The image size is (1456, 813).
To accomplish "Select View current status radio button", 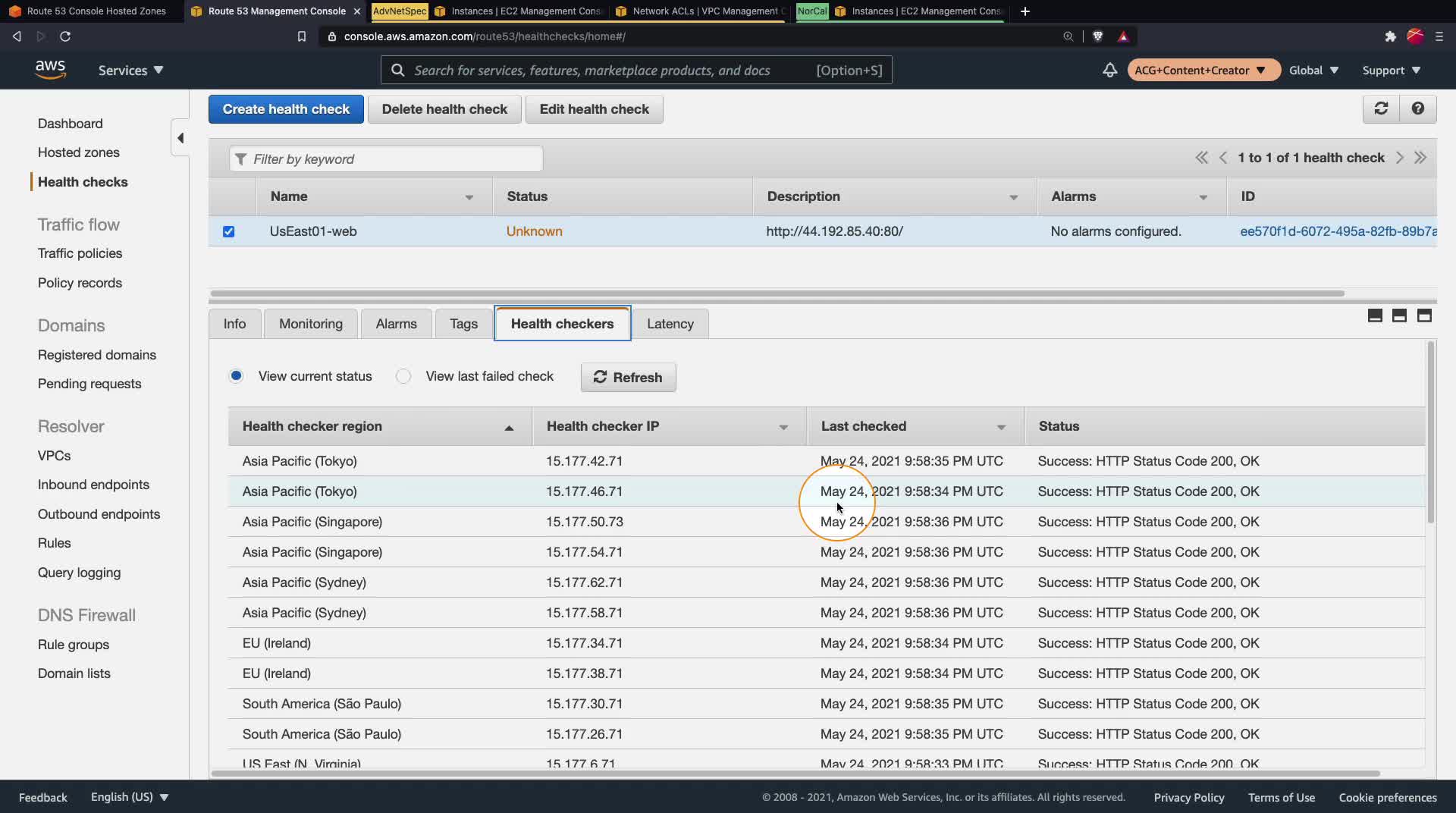I will pos(237,376).
